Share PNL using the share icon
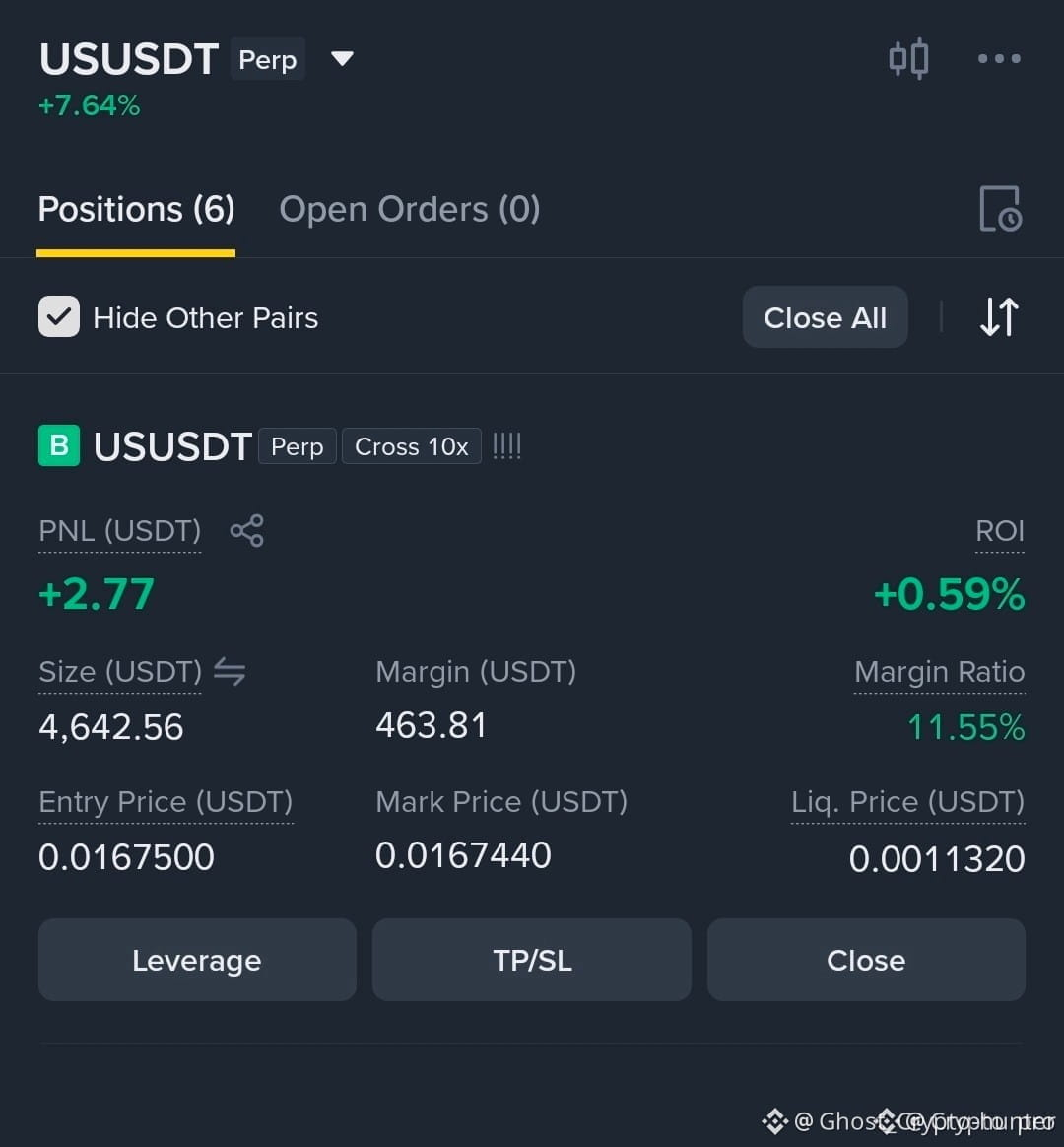The width and height of the screenshot is (1064, 1147). pyautogui.click(x=247, y=530)
